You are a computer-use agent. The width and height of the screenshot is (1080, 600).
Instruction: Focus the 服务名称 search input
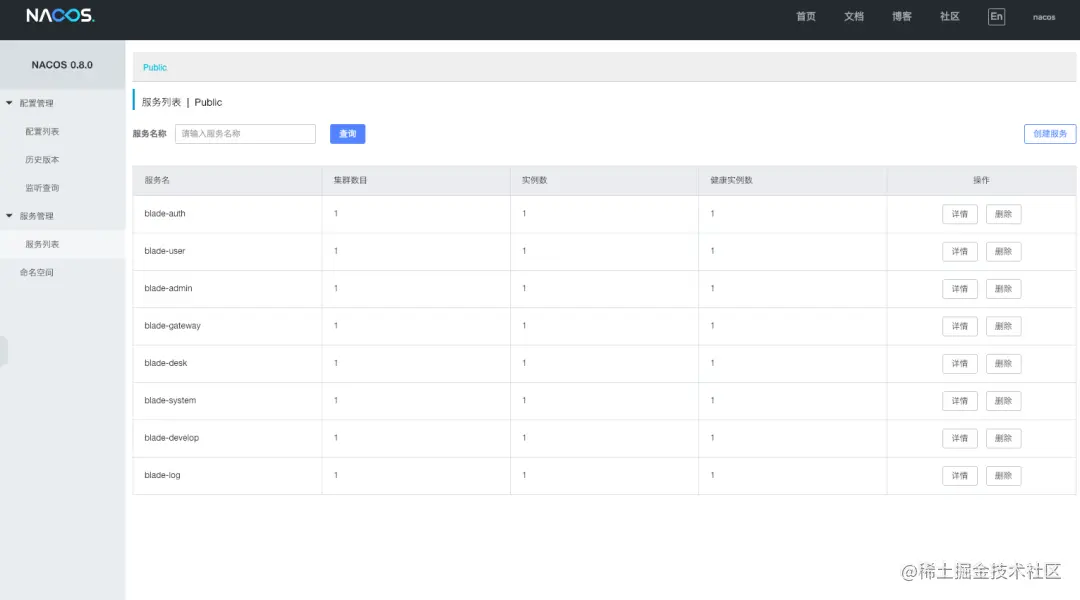[245, 134]
